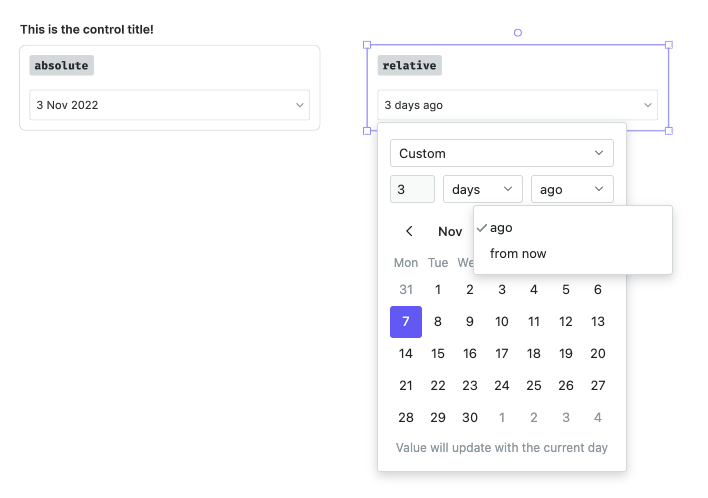Click the 'relative' label tag
The image size is (708, 498).
click(x=410, y=65)
